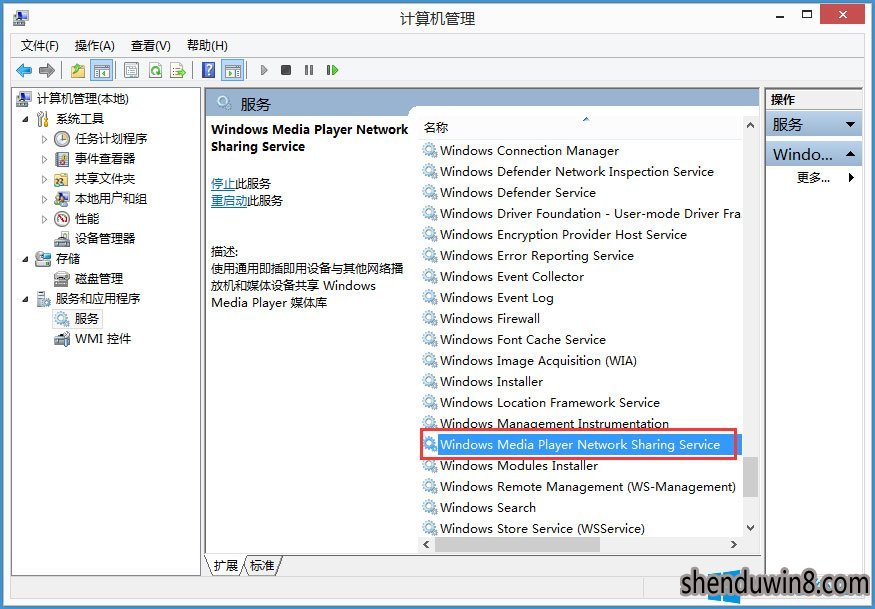Select 服务 node in the tree
The image size is (875, 609).
[86, 319]
